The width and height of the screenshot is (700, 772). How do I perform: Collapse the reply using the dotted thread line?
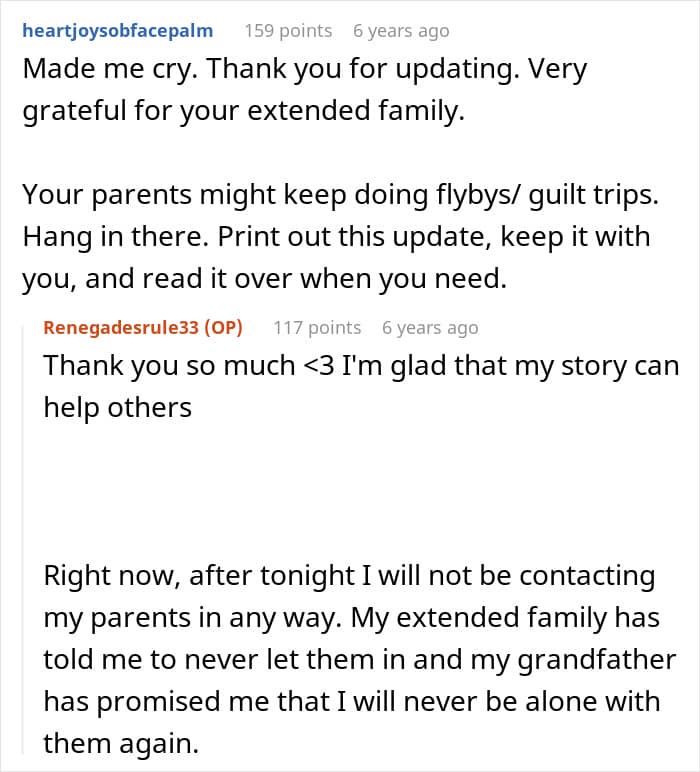tap(28, 540)
